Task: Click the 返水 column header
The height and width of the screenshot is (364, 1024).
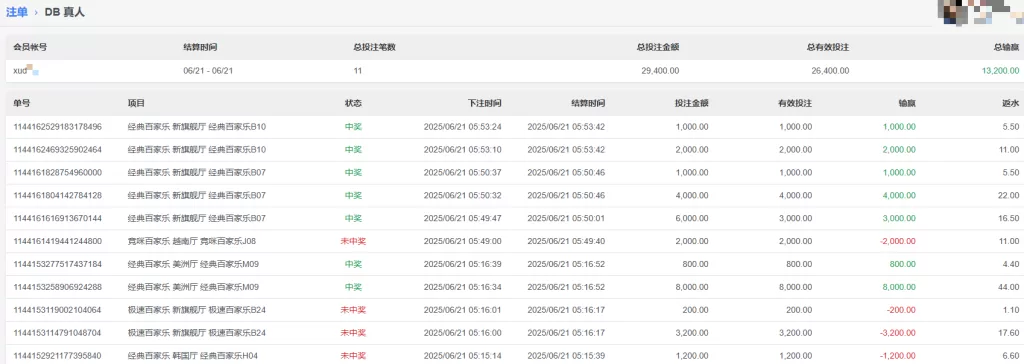Action: pyautogui.click(x=1010, y=103)
